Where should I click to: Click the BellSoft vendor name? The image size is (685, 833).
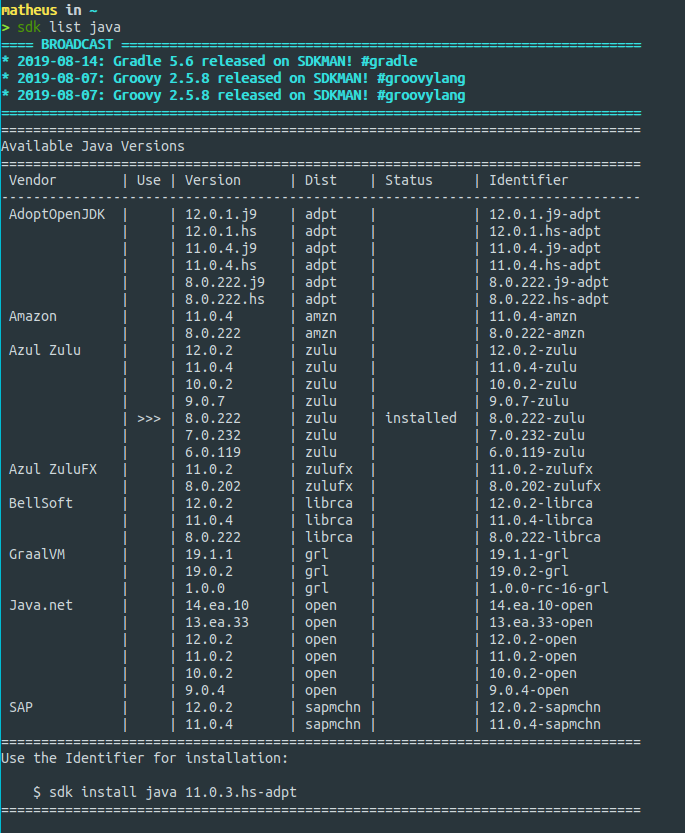(x=40, y=503)
